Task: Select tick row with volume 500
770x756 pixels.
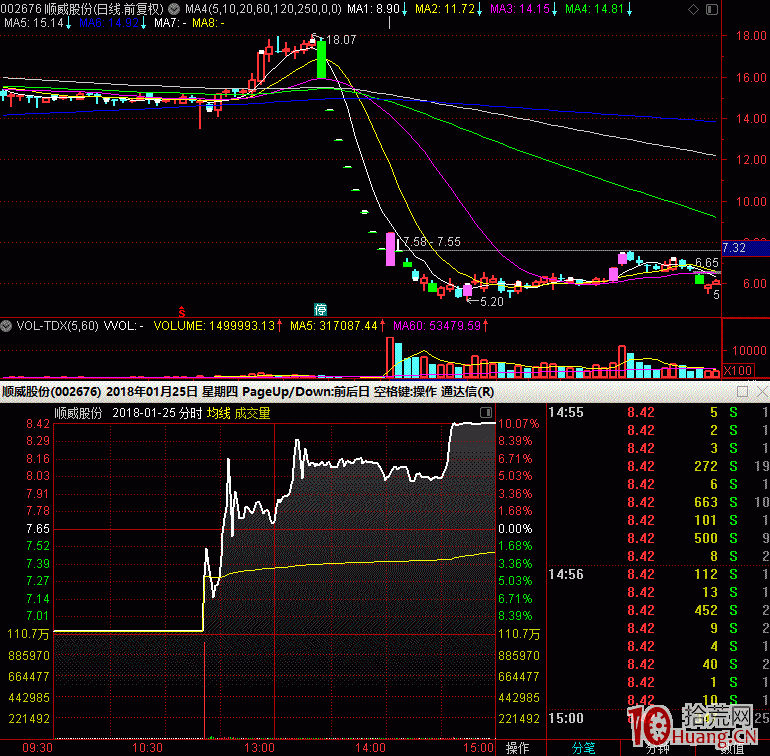Action: pyautogui.click(x=658, y=538)
